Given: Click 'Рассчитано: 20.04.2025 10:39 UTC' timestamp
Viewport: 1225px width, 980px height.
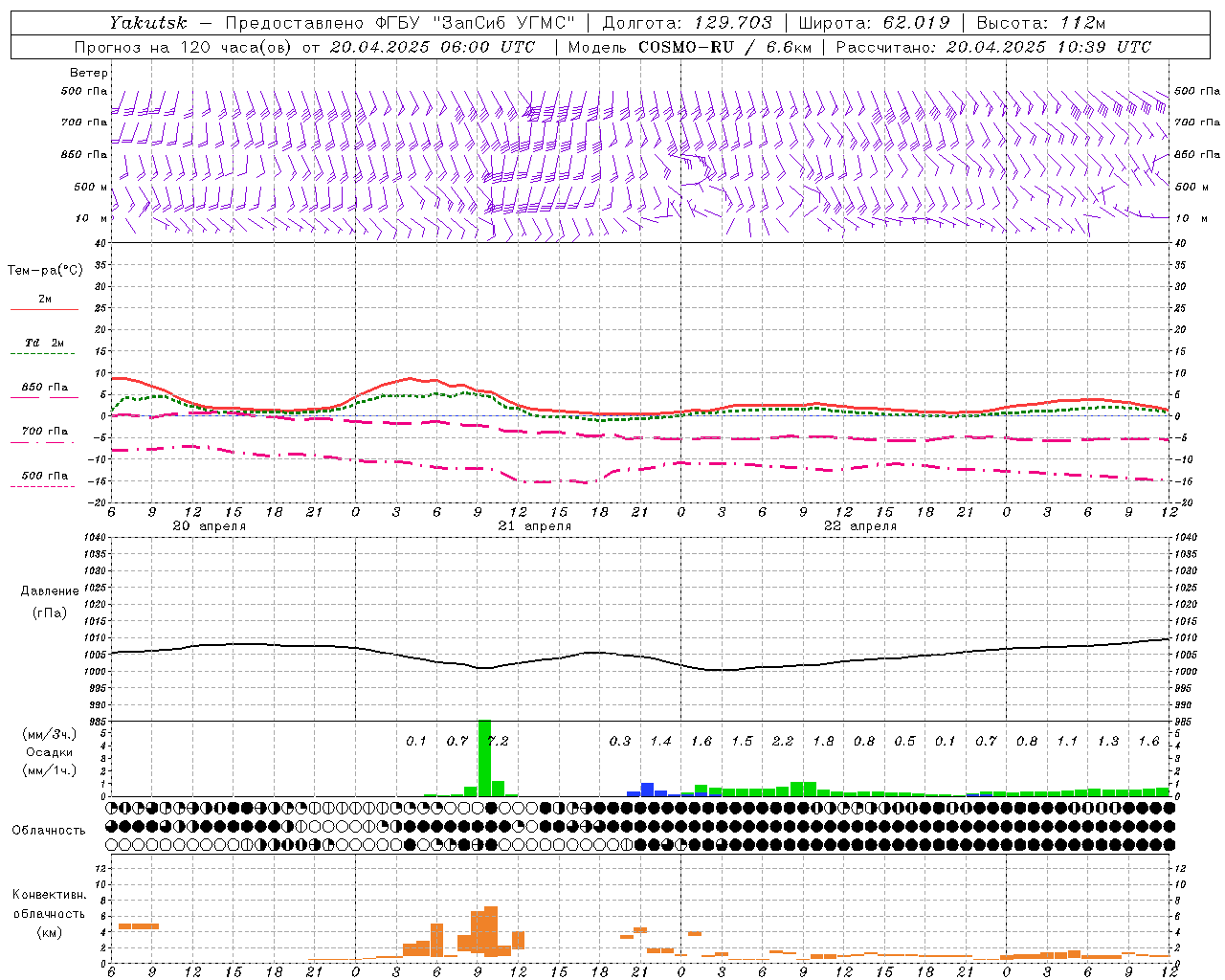Looking at the screenshot, I should coord(993,47).
